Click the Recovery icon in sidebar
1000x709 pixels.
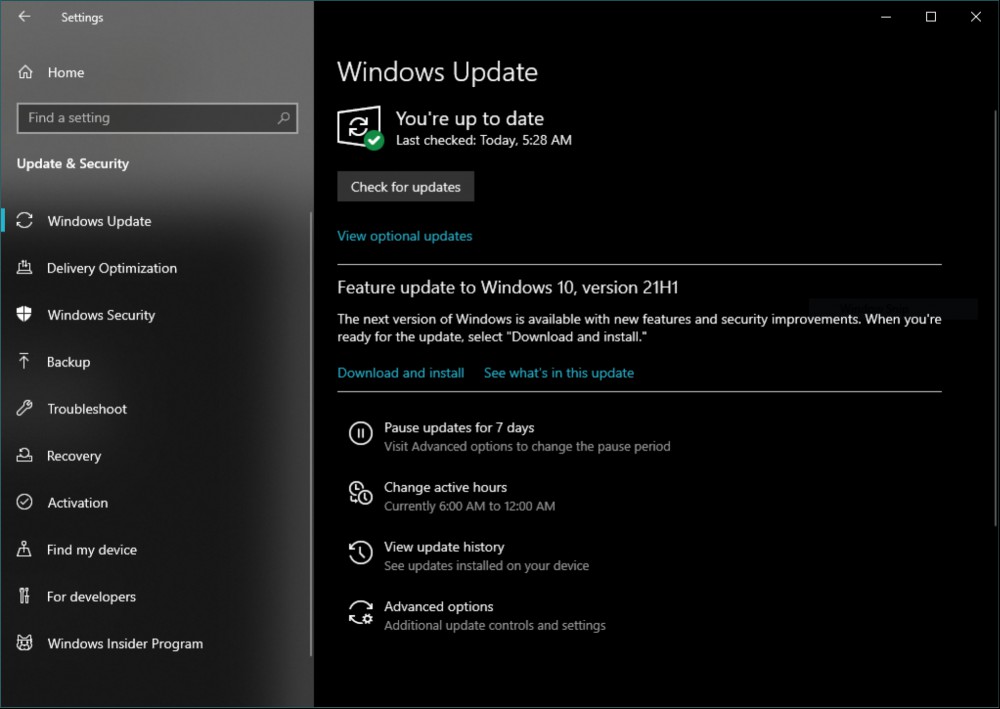click(x=24, y=455)
